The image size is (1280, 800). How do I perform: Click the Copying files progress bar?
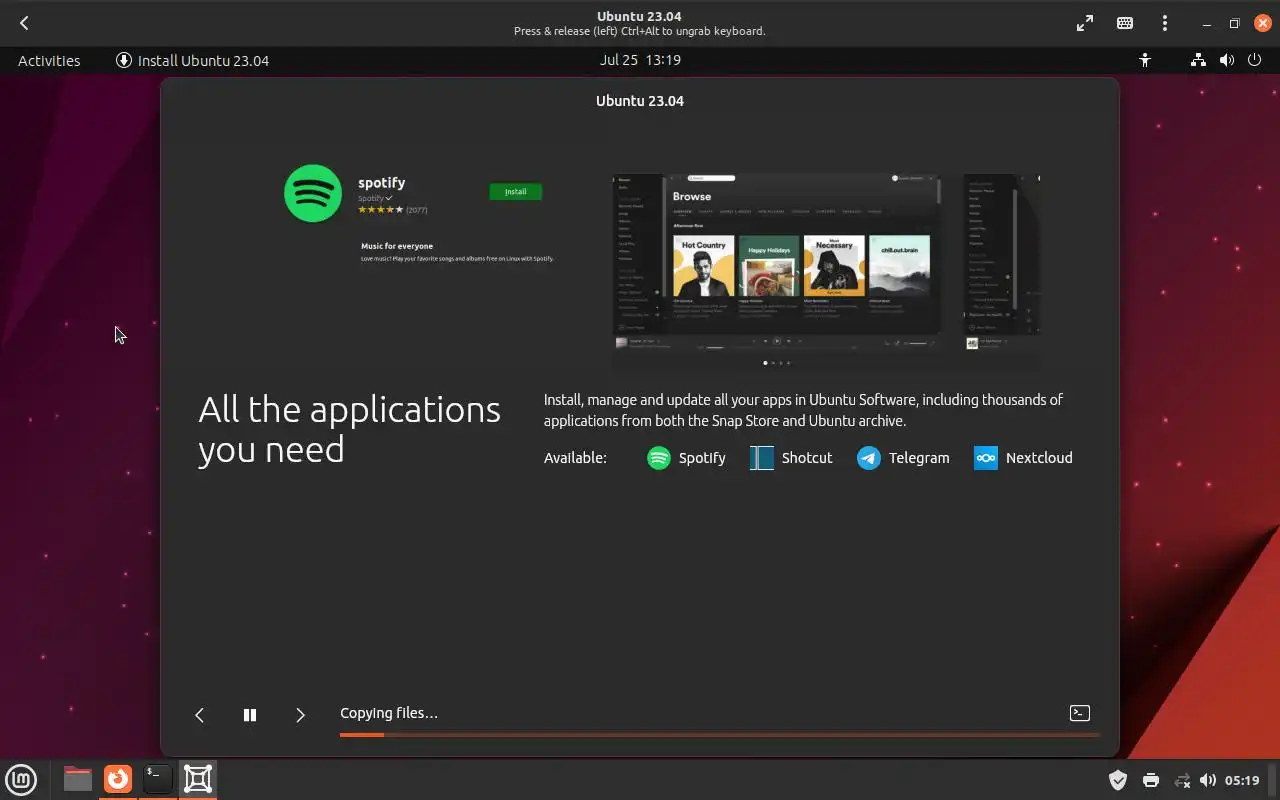[x=720, y=735]
